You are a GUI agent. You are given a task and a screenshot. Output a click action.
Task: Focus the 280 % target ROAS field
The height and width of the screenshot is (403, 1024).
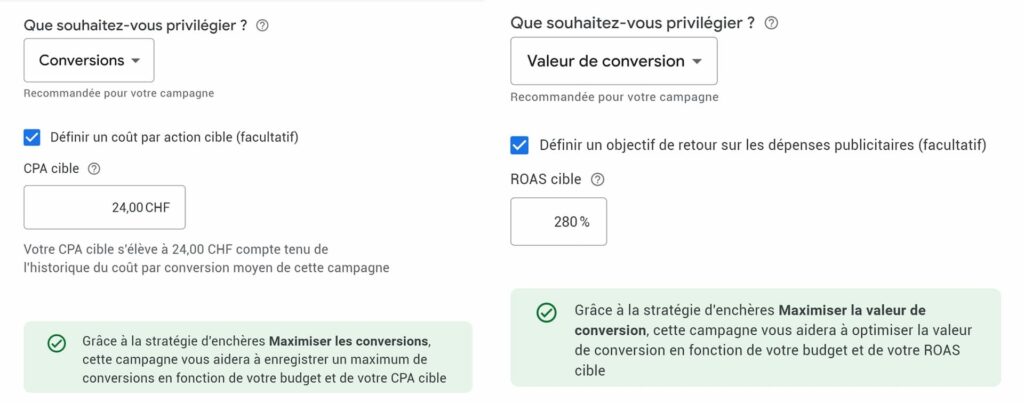click(x=558, y=222)
